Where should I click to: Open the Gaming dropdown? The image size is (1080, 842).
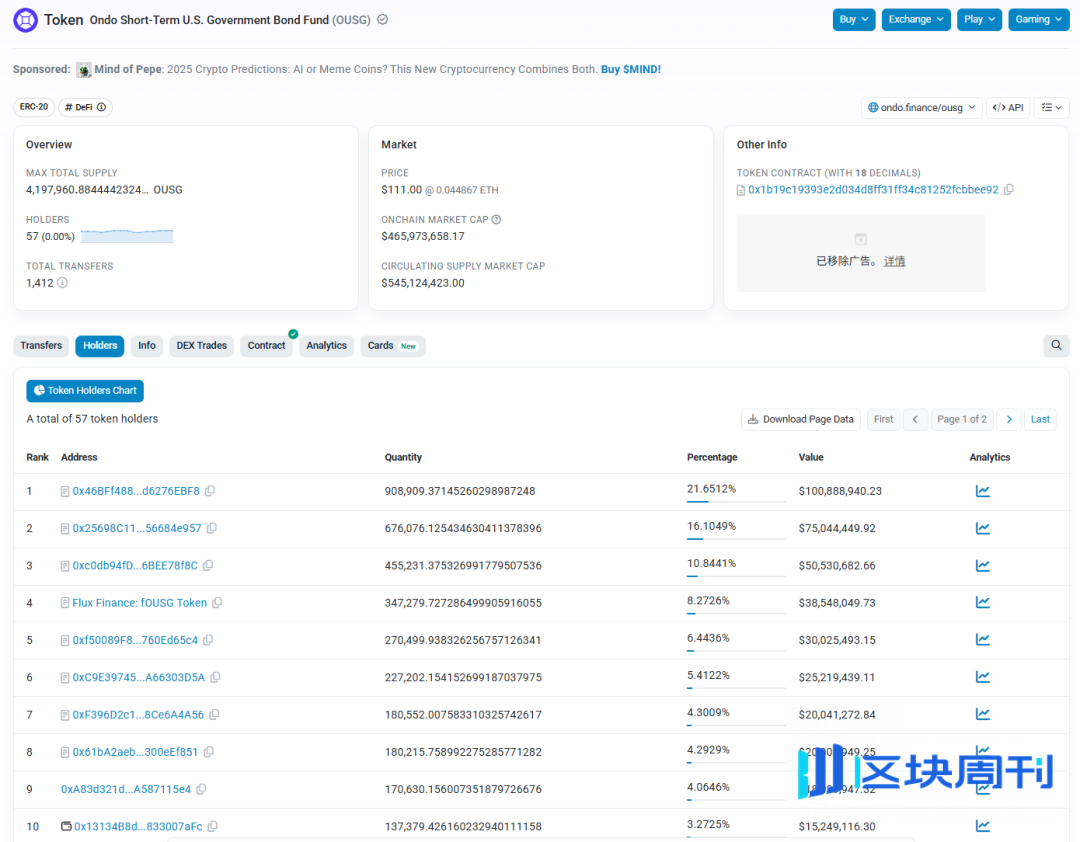click(1039, 19)
